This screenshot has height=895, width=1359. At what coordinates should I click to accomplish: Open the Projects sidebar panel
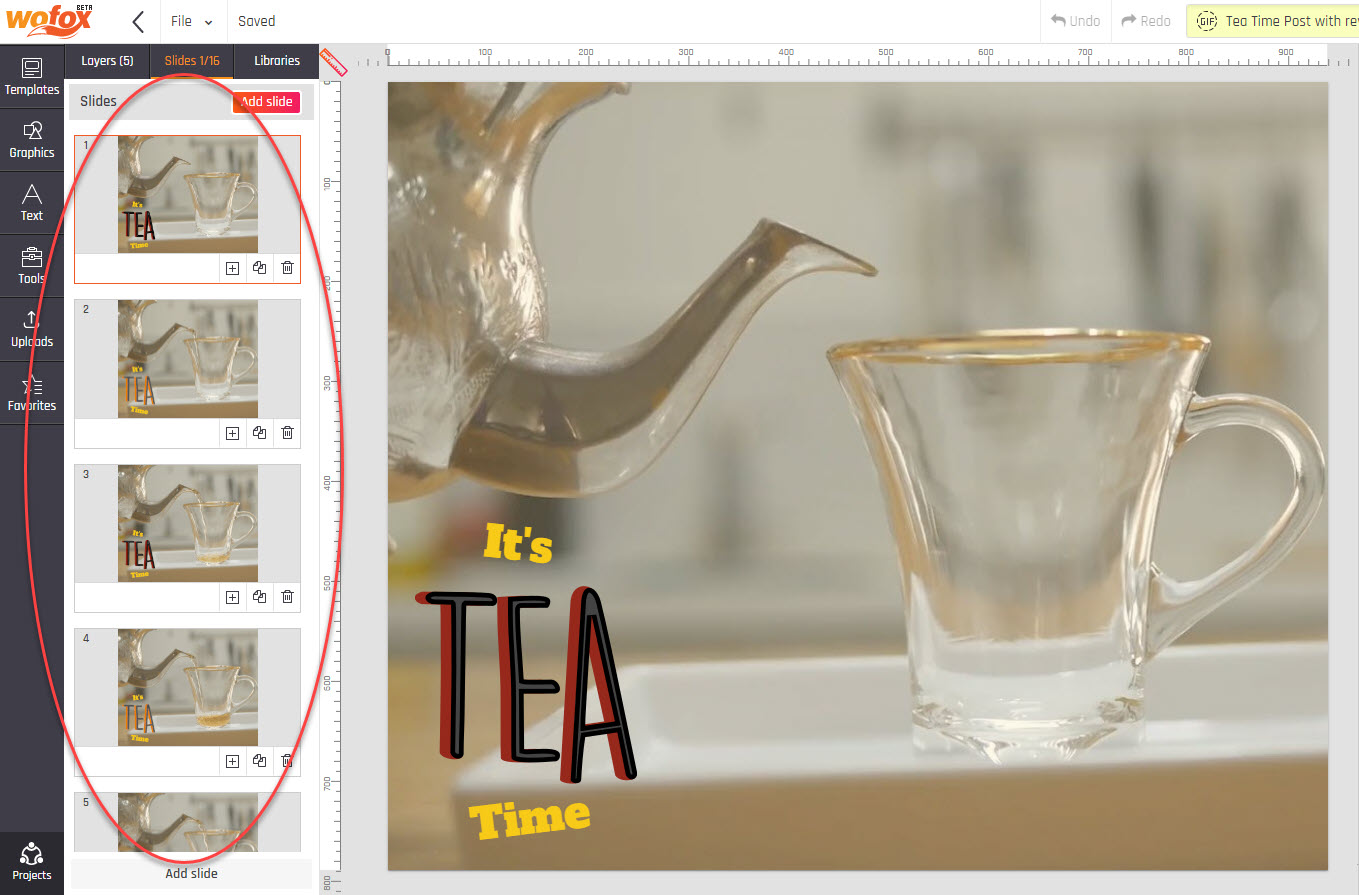click(x=32, y=863)
